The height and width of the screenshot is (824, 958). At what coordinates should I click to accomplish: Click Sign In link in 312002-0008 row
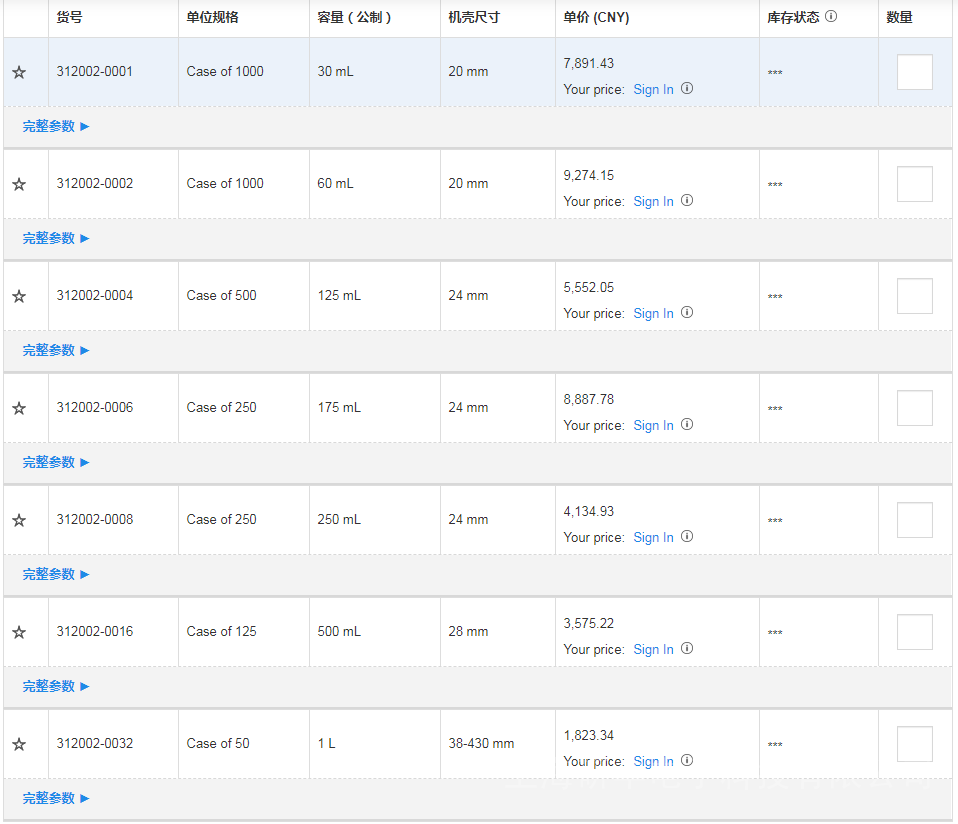653,537
